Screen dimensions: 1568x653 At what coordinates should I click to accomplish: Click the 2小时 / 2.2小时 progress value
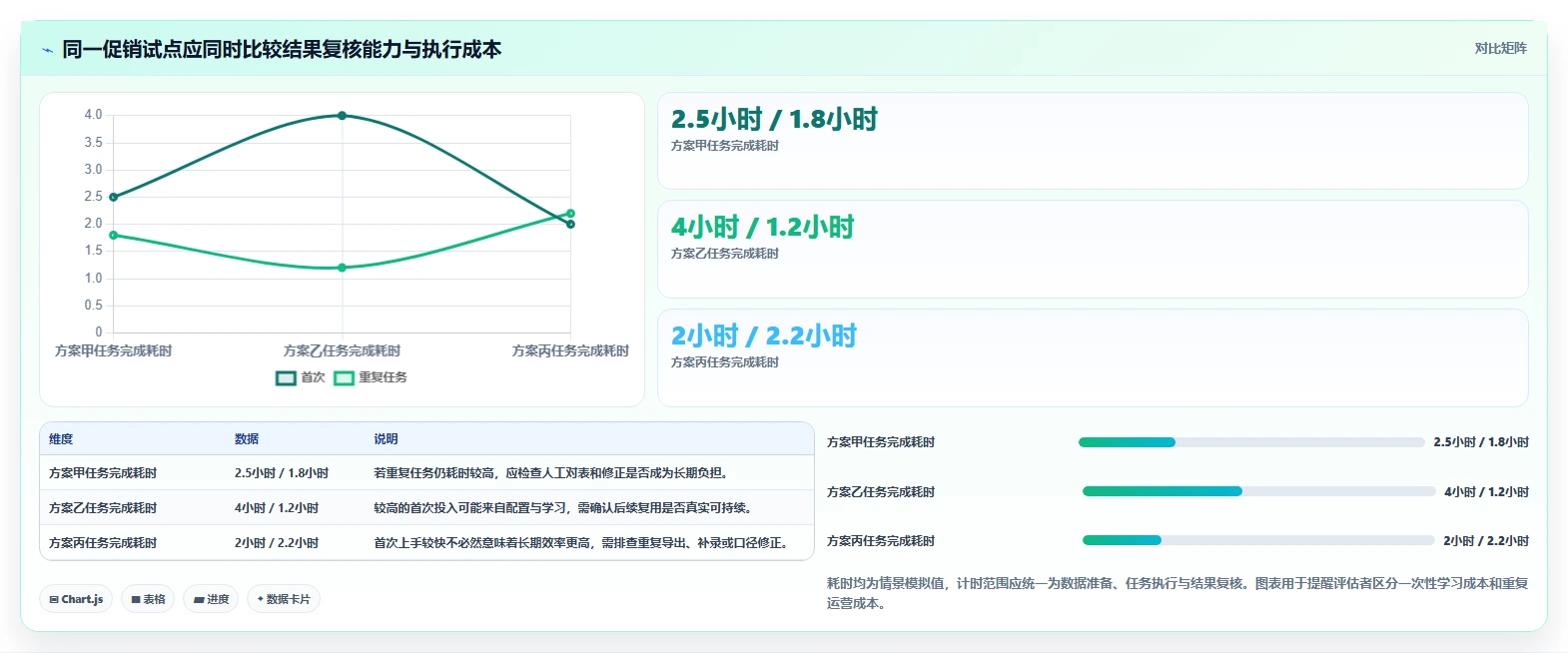click(x=1486, y=541)
